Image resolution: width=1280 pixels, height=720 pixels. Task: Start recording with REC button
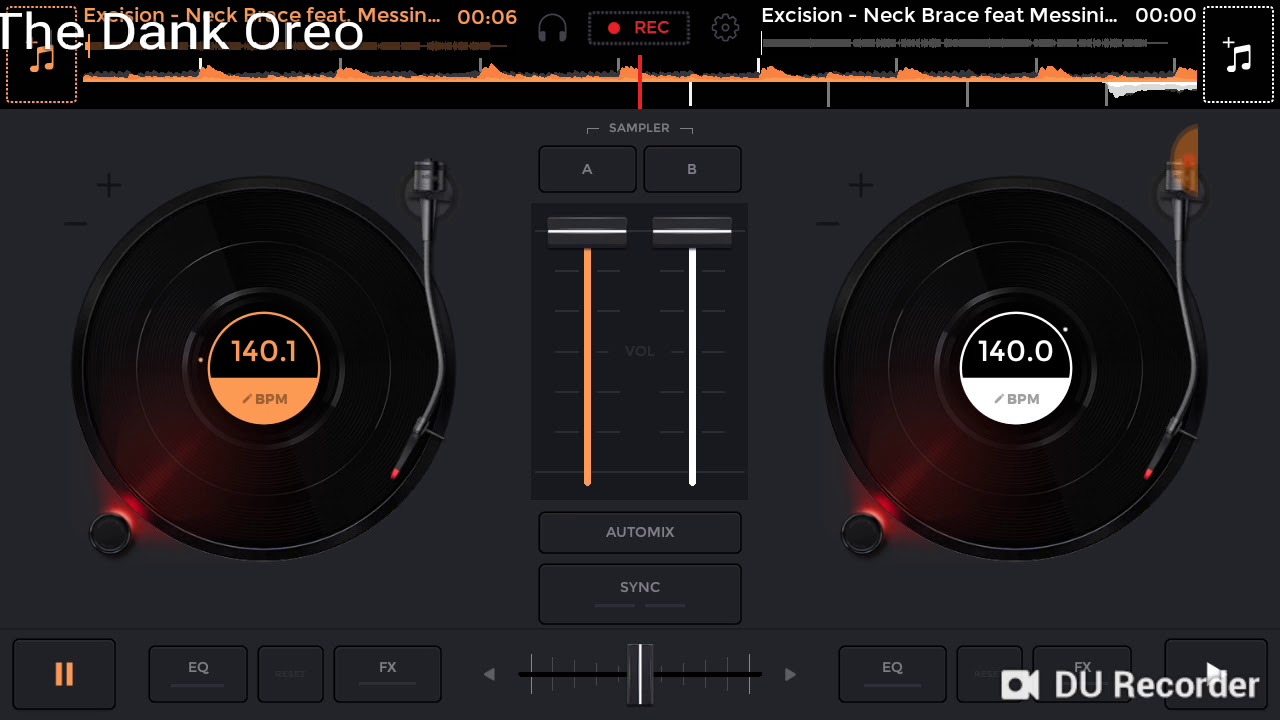[639, 28]
